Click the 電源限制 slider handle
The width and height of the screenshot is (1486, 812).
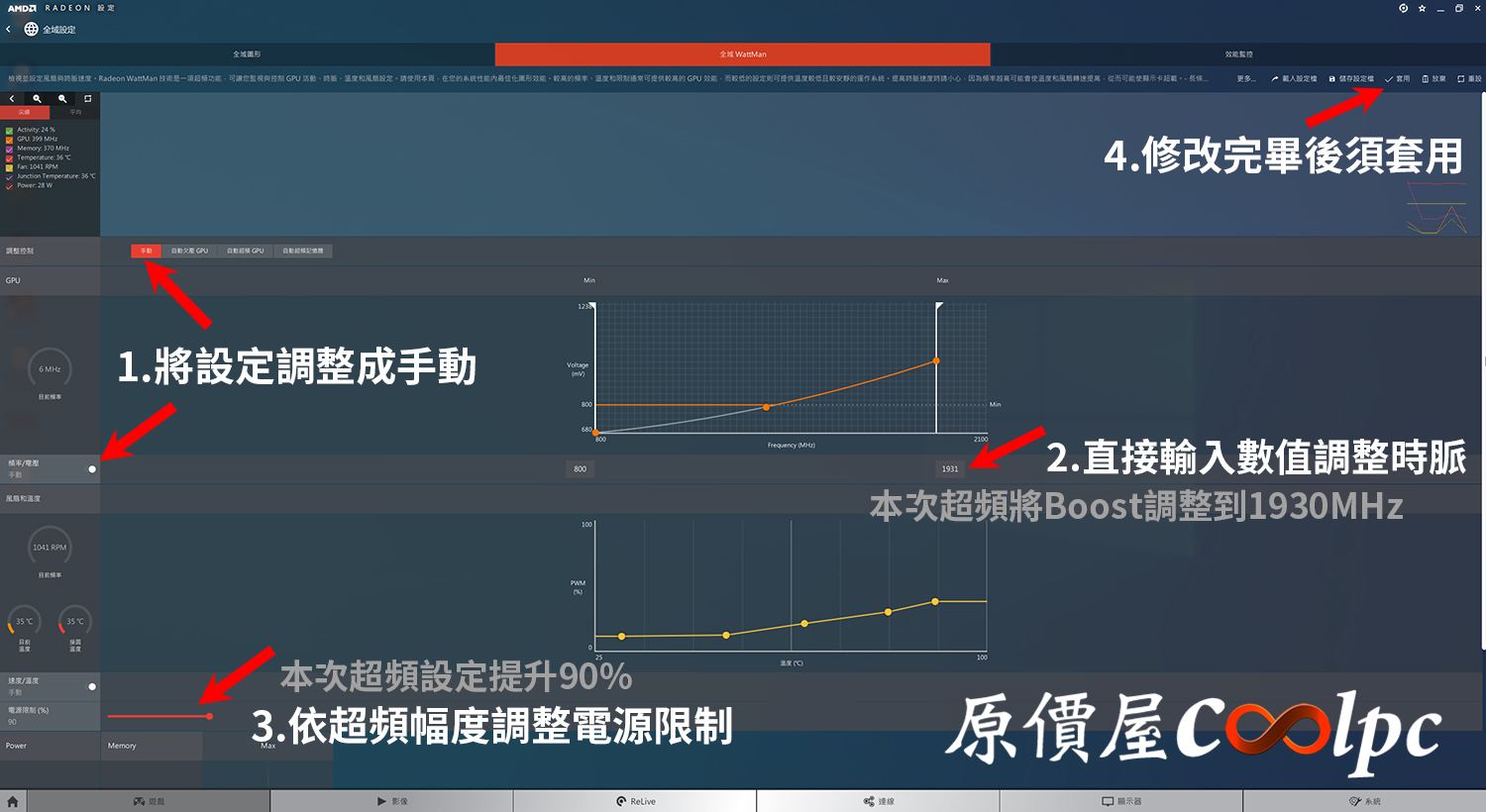pyautogui.click(x=209, y=716)
